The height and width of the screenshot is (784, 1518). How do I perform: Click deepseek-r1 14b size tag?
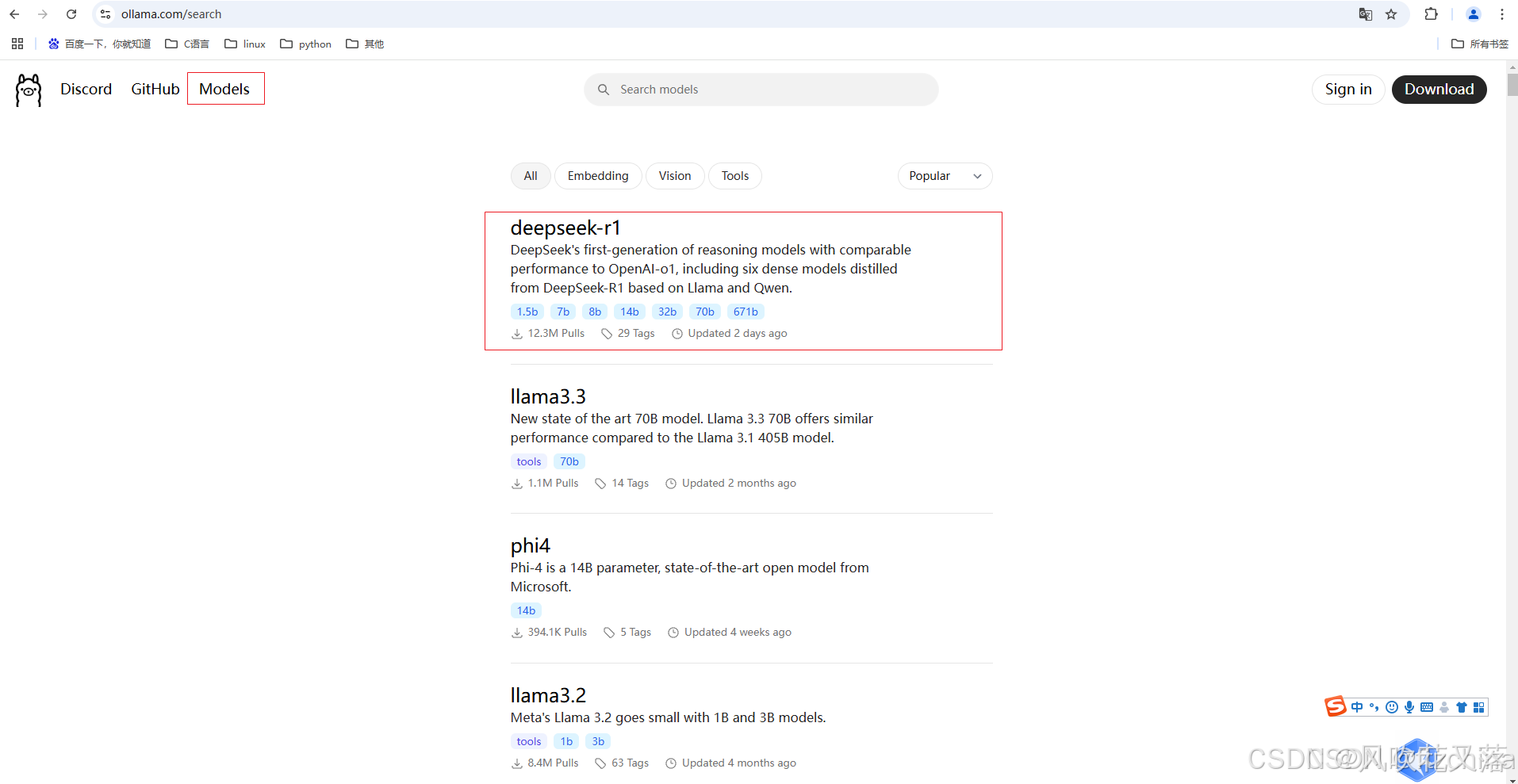[x=630, y=312]
